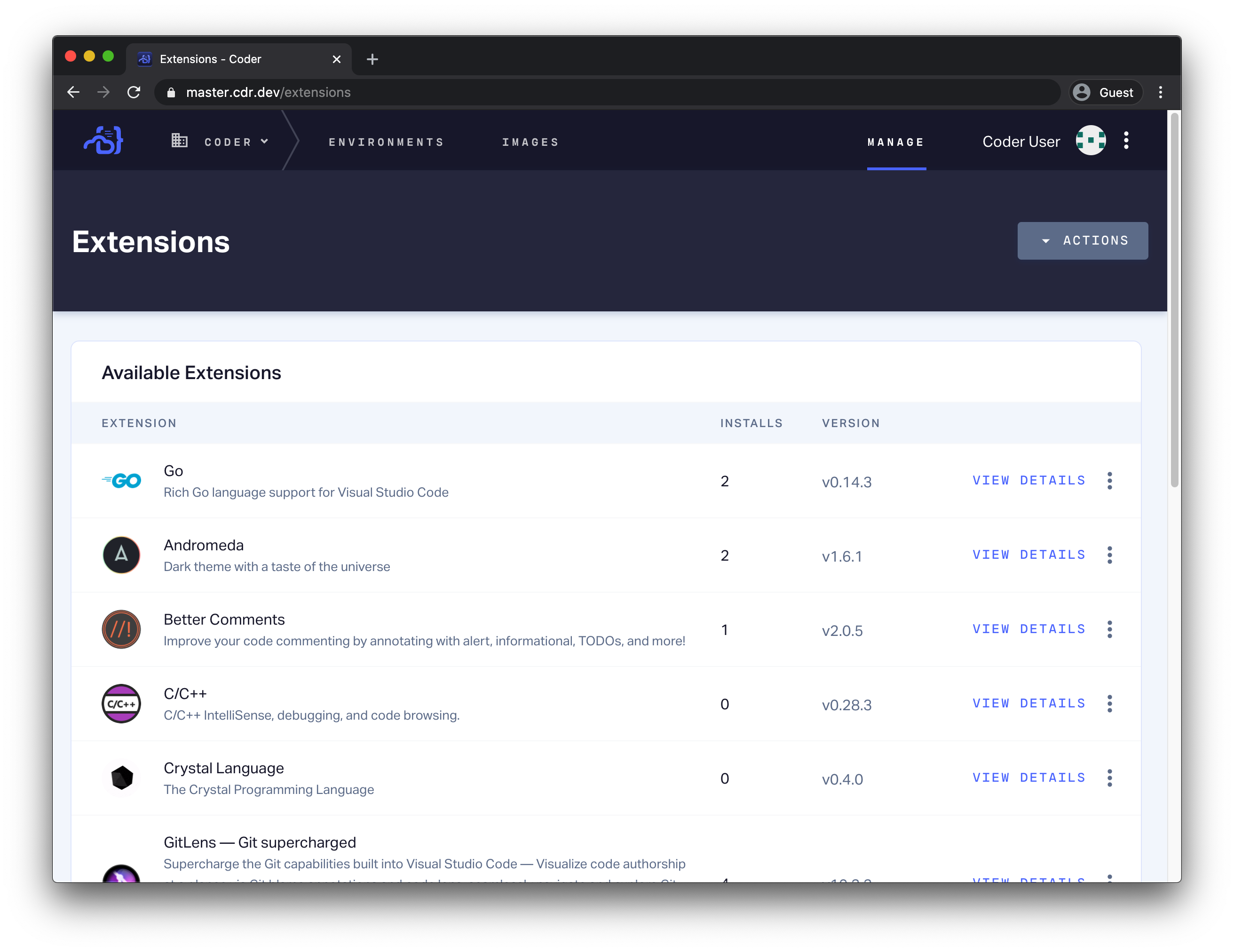Click the Coder logo in the navbar

pyautogui.click(x=103, y=141)
